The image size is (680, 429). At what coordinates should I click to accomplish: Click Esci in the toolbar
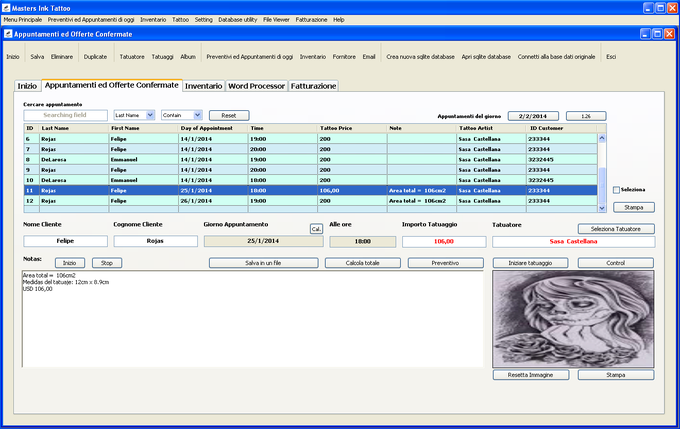coord(611,57)
